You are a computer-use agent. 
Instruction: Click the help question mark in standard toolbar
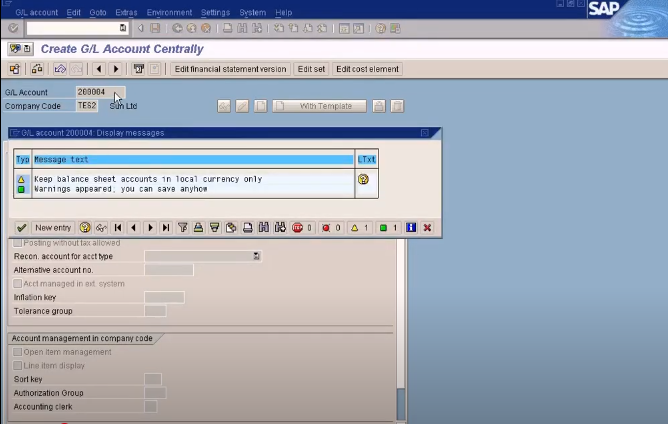coord(380,29)
